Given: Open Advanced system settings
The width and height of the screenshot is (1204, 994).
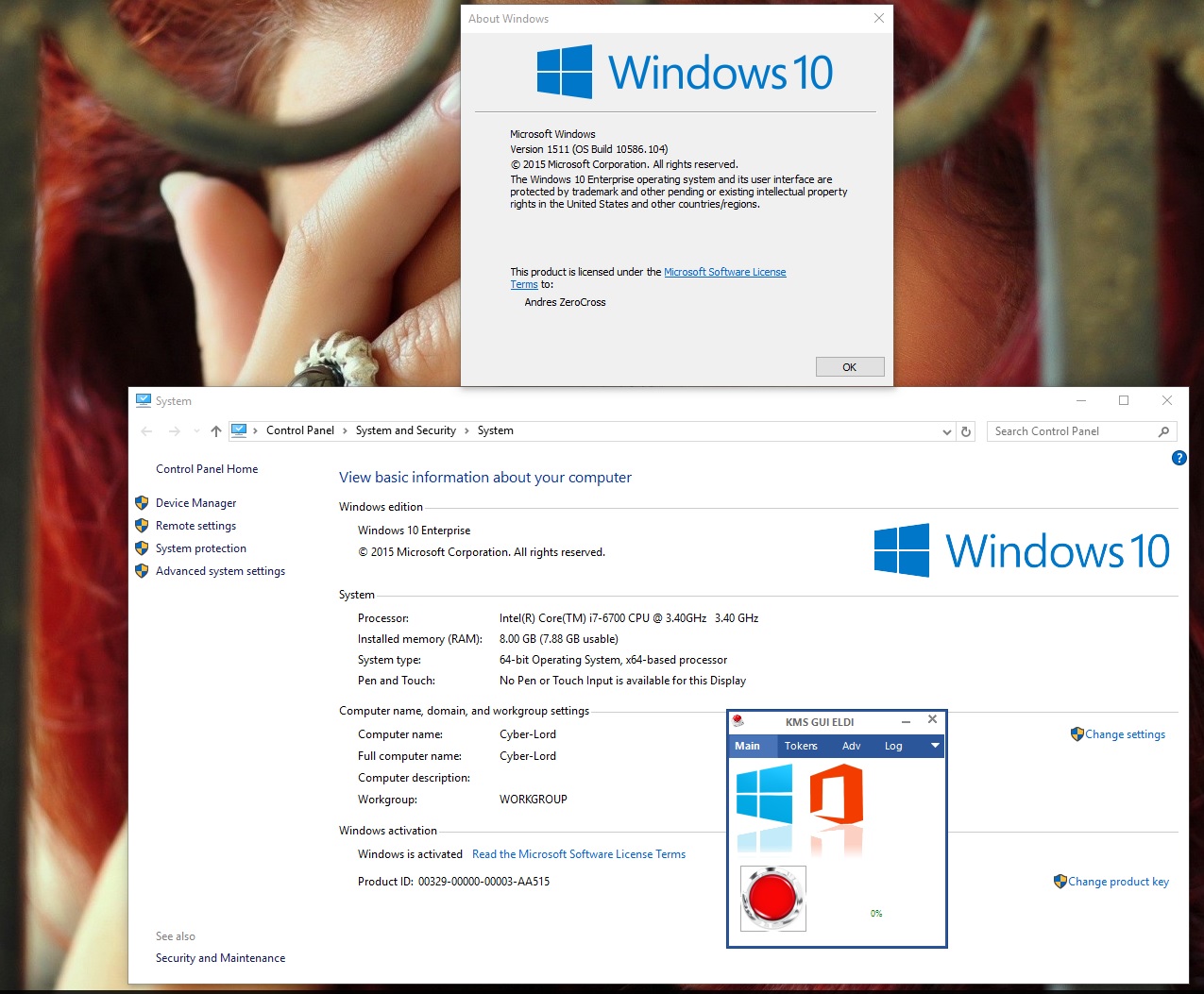Looking at the screenshot, I should click(220, 571).
